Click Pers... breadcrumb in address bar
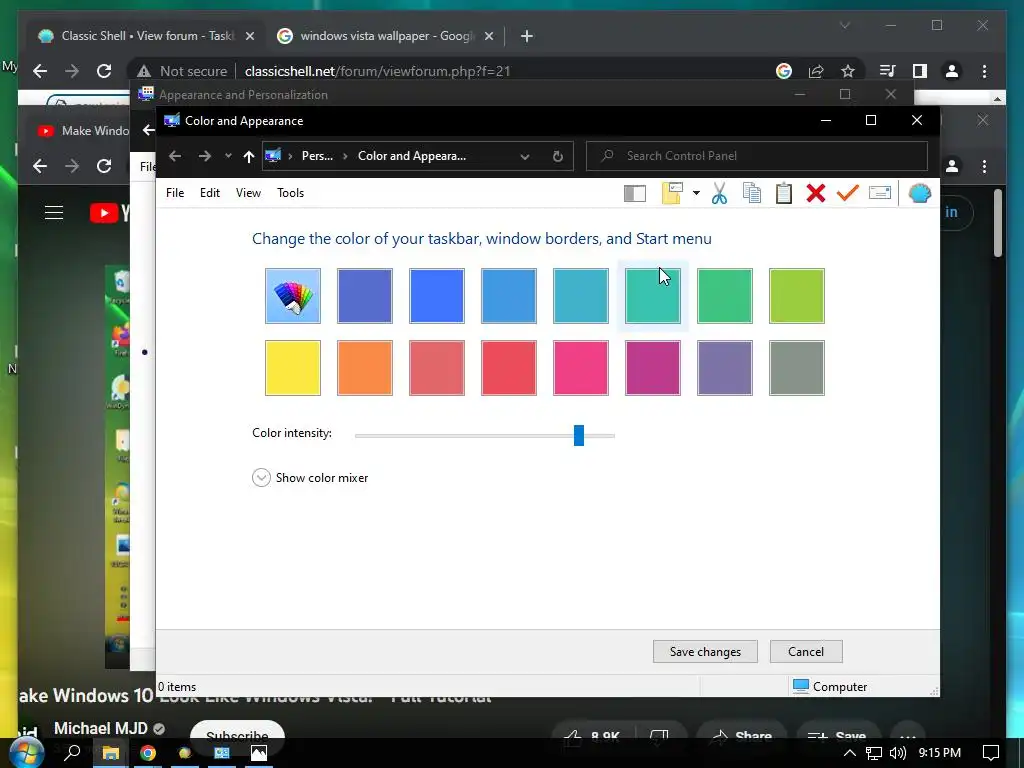This screenshot has height=768, width=1024. [317, 156]
